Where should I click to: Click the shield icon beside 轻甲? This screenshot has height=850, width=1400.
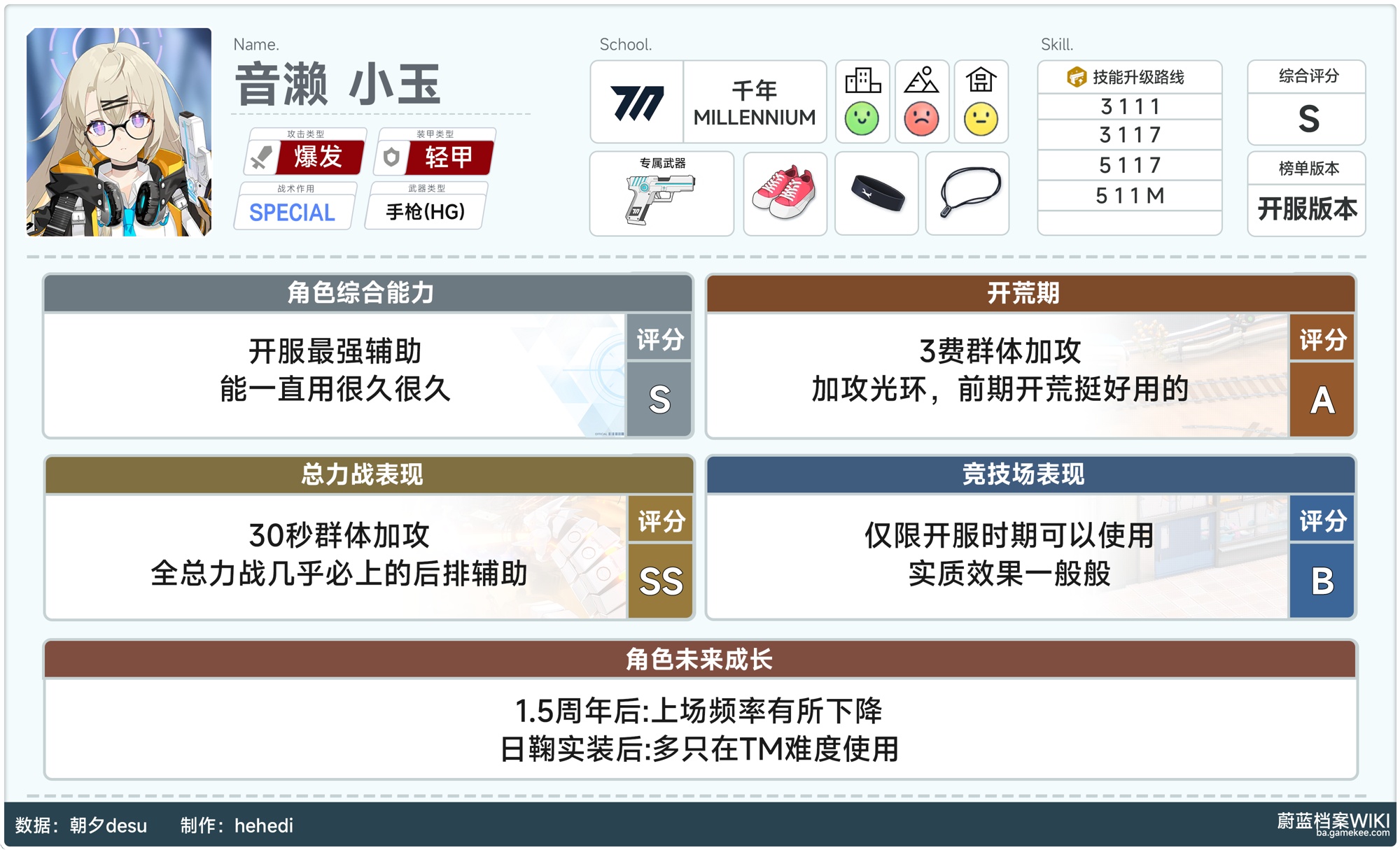[391, 157]
